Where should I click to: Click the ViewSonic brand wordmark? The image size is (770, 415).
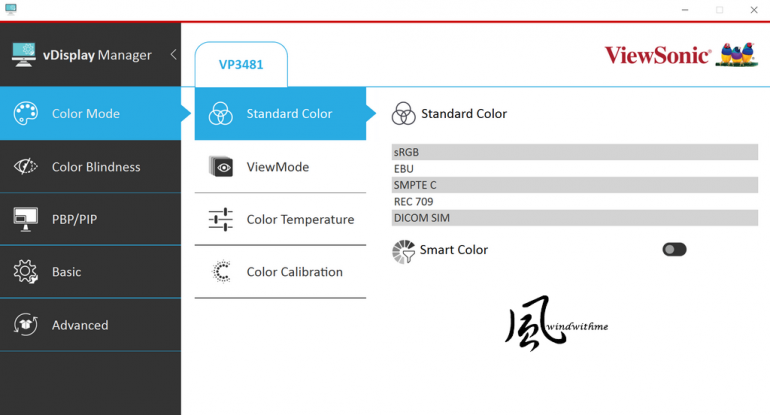(658, 55)
